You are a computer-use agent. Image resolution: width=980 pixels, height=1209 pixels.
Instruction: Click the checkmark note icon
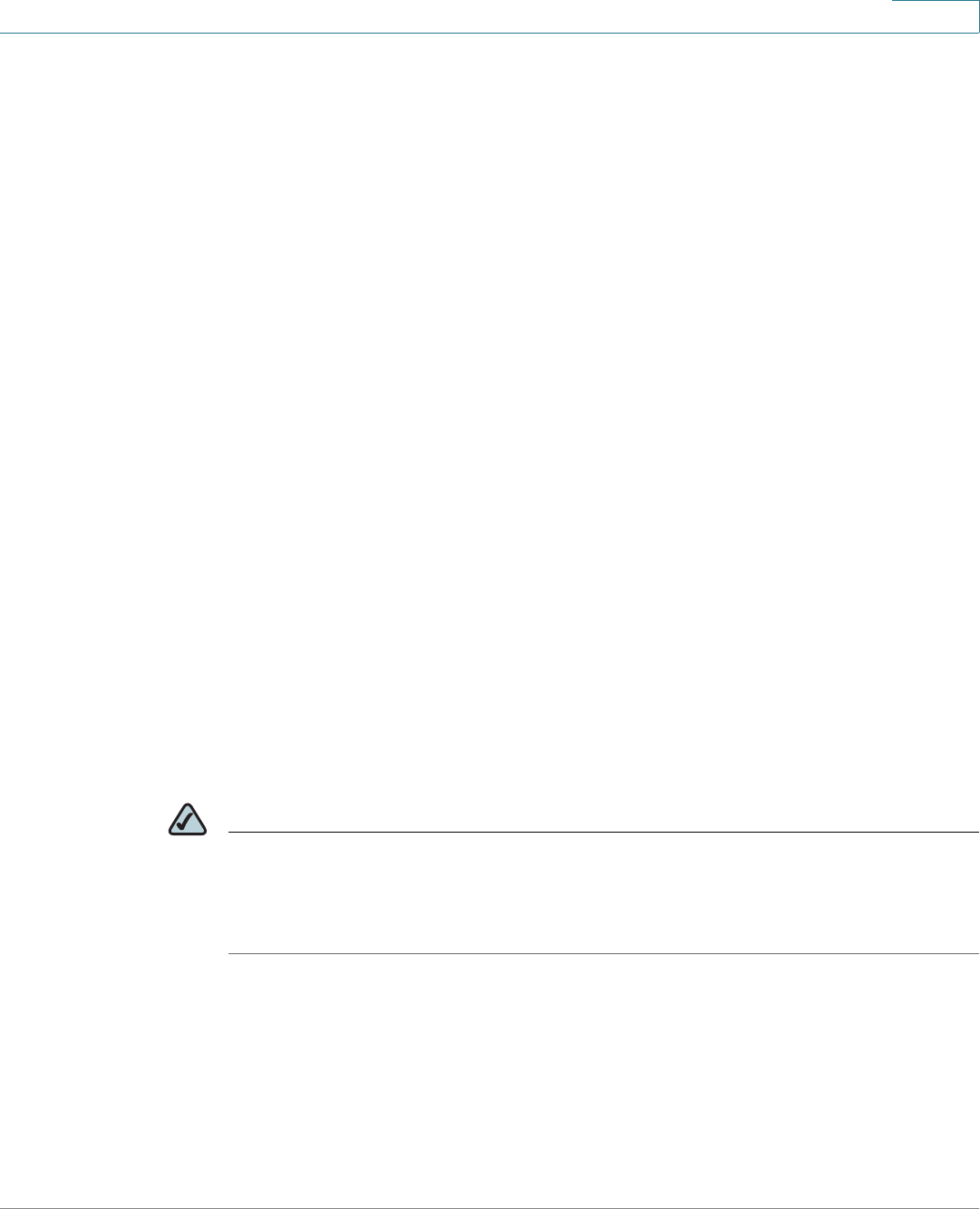(x=188, y=819)
